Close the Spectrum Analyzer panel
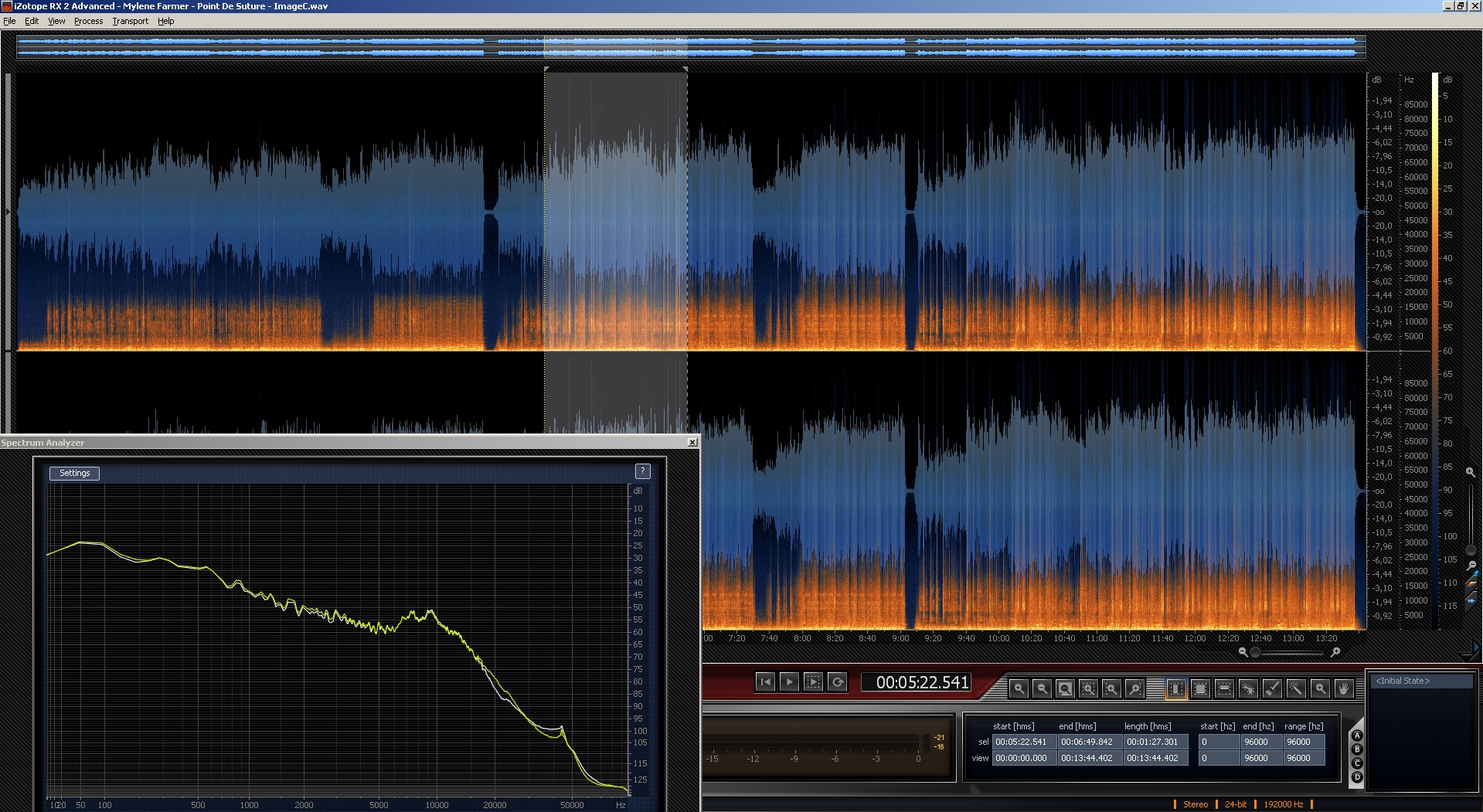The image size is (1483, 812). 692,443
